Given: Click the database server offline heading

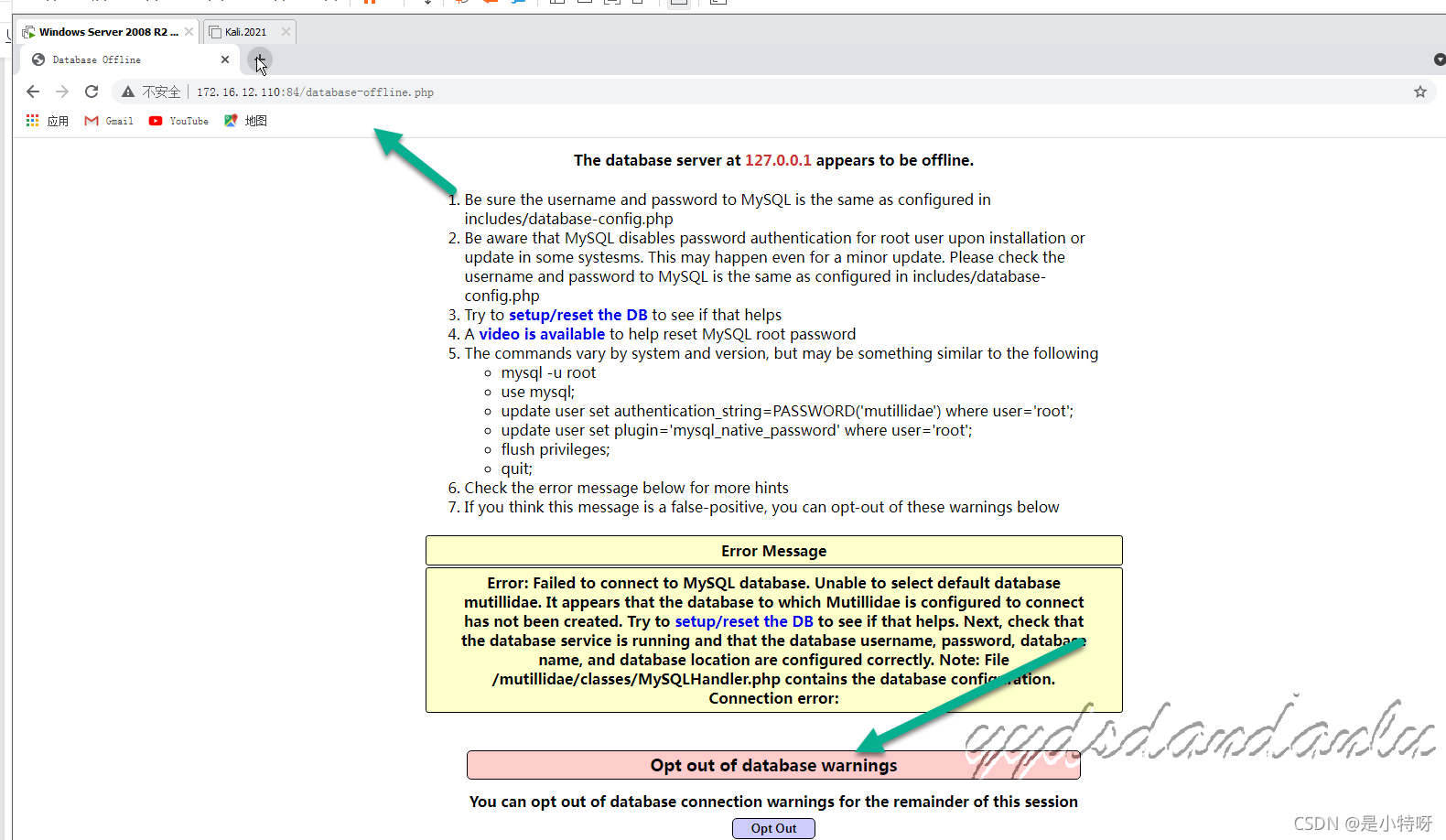Looking at the screenshot, I should click(773, 160).
